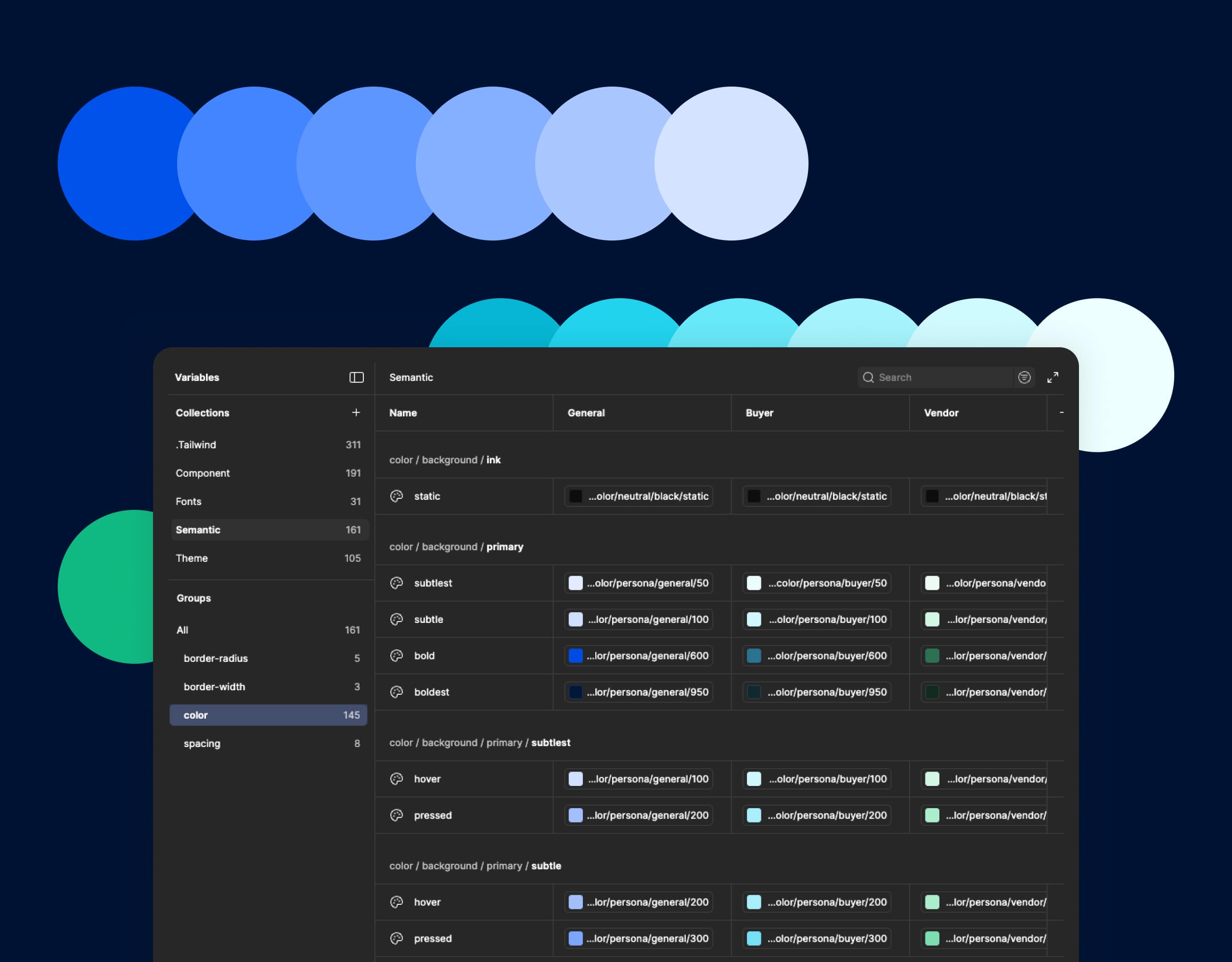Click the palette icon beside boldest variable

(x=397, y=692)
